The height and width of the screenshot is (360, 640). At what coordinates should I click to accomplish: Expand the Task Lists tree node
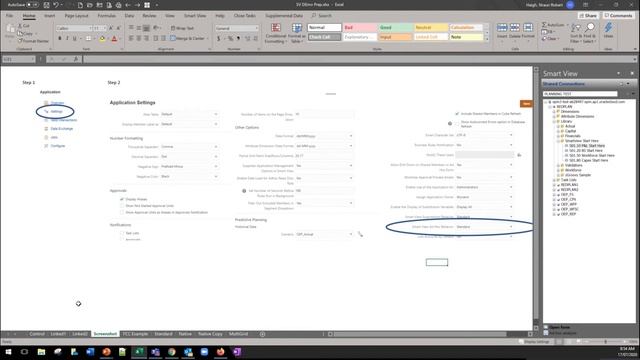[x=554, y=180]
